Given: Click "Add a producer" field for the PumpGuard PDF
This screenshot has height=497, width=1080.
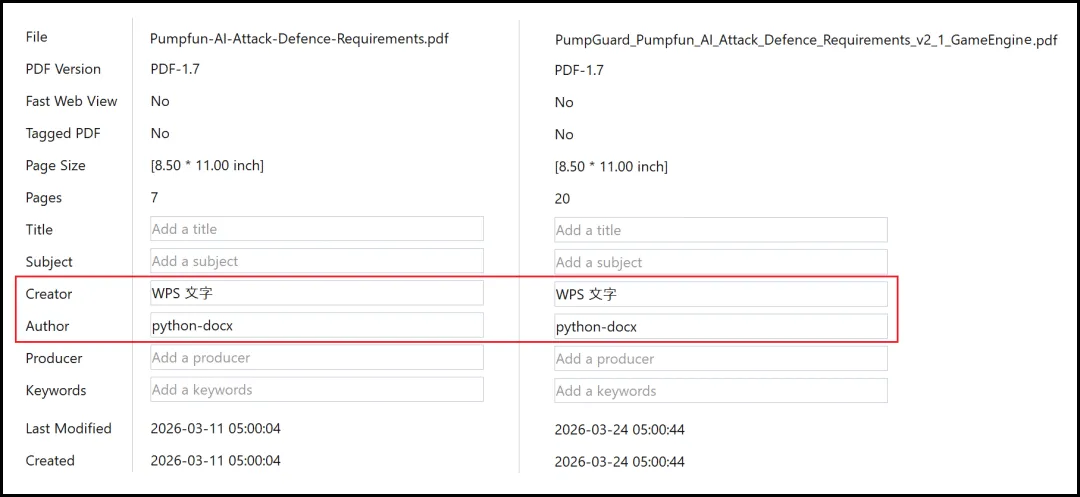Looking at the screenshot, I should pos(720,359).
